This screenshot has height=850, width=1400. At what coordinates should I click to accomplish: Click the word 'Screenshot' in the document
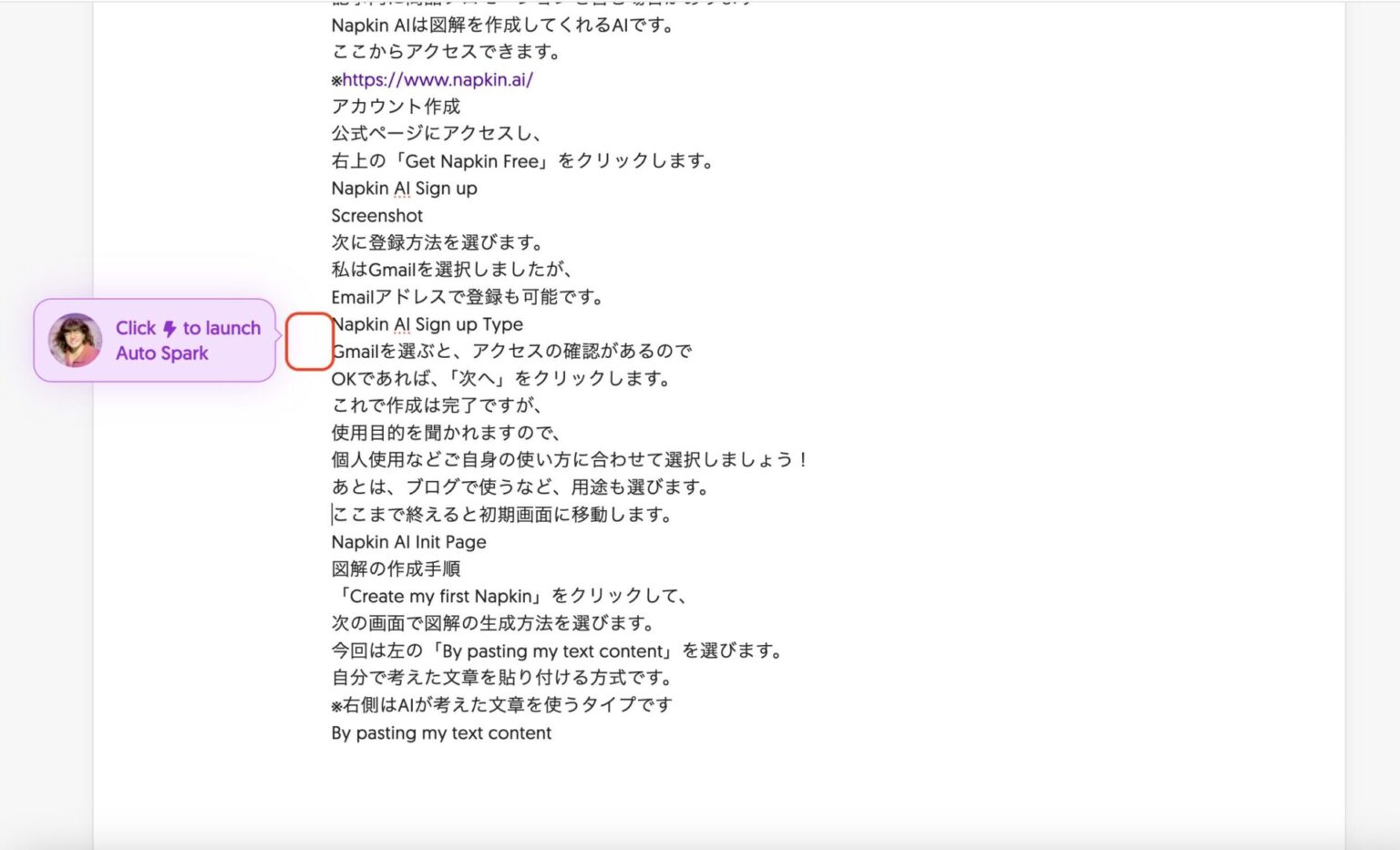tap(376, 216)
